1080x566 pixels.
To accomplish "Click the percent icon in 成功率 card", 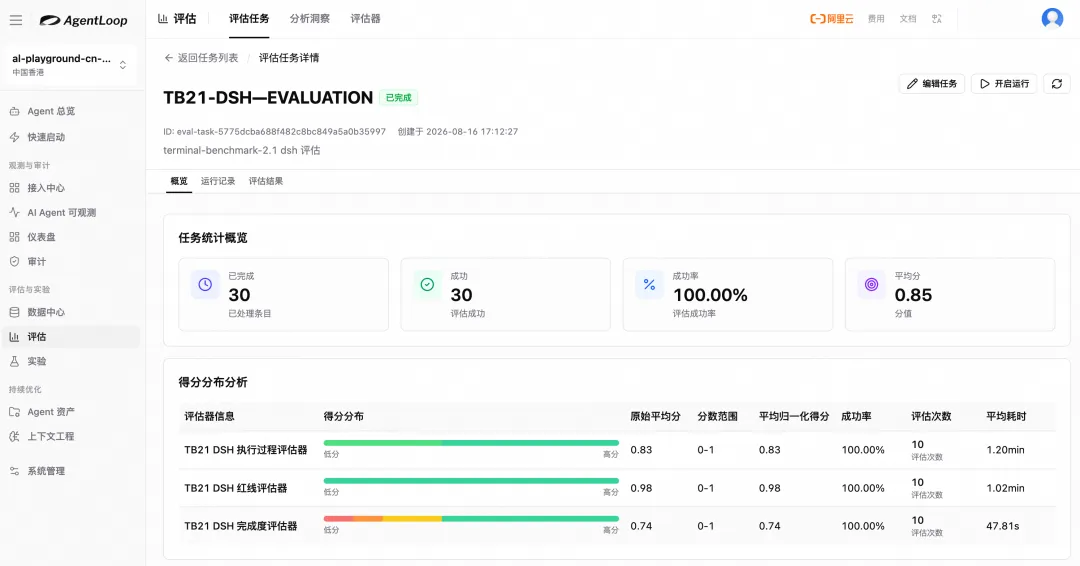I will [650, 284].
